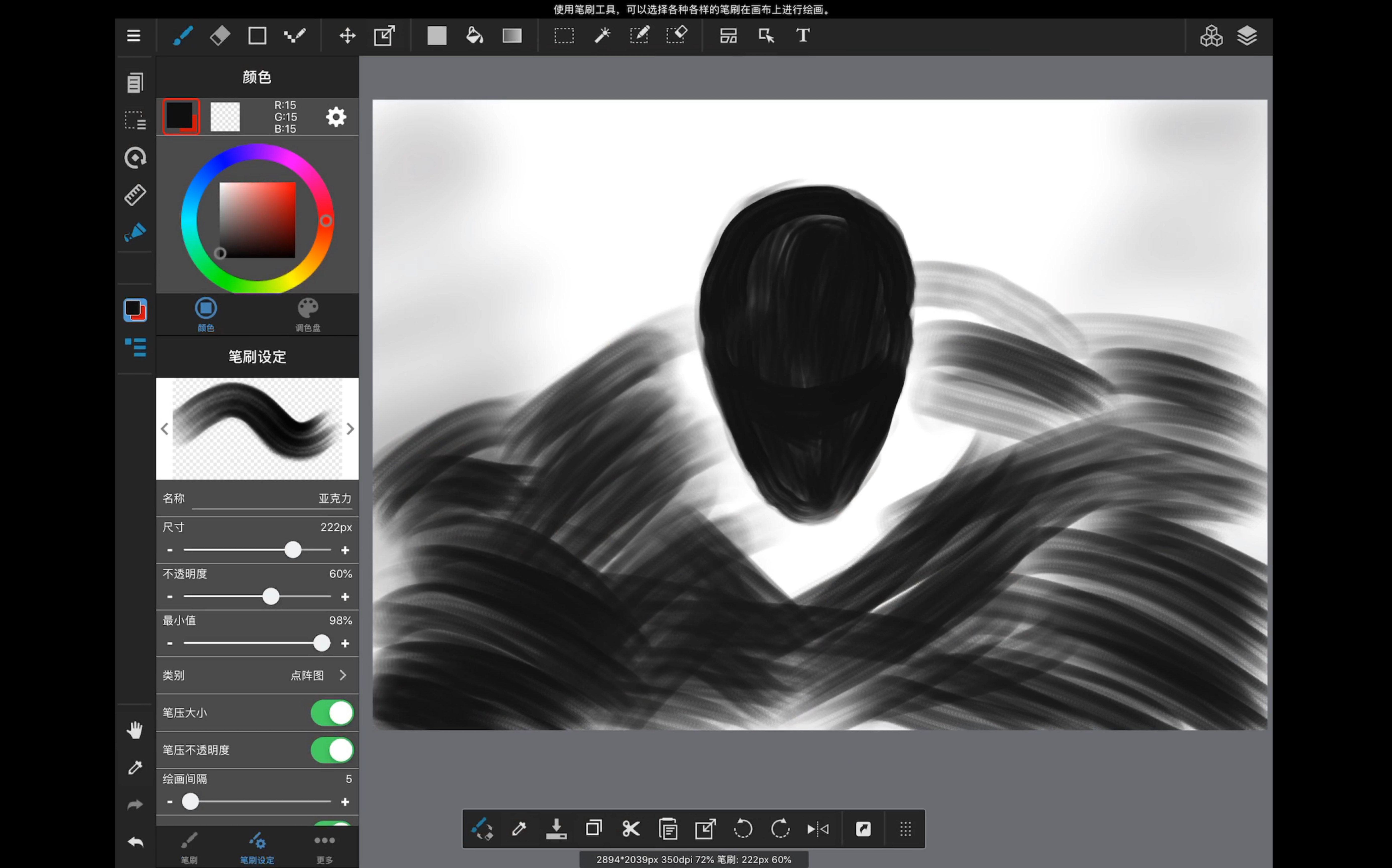Toggle the color panel sidebar icon

135,310
